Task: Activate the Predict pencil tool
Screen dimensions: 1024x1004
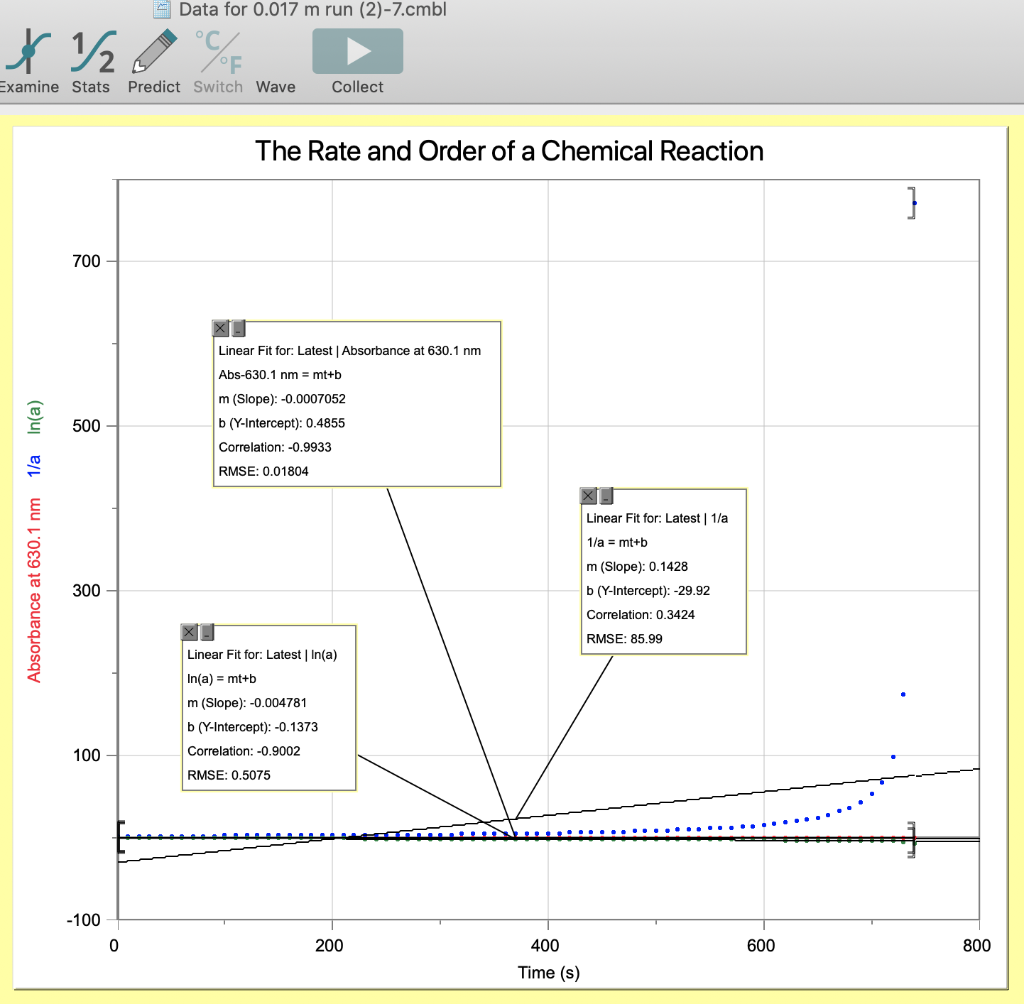Action: (x=154, y=61)
